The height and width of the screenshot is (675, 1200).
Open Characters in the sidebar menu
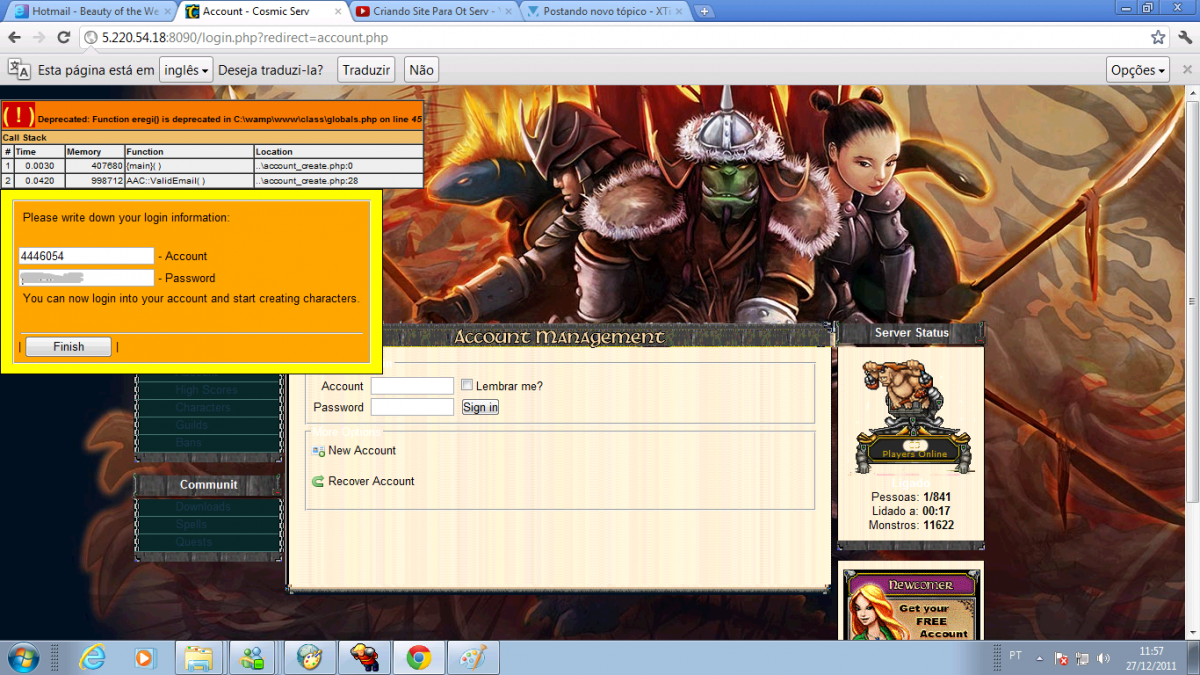(x=203, y=408)
